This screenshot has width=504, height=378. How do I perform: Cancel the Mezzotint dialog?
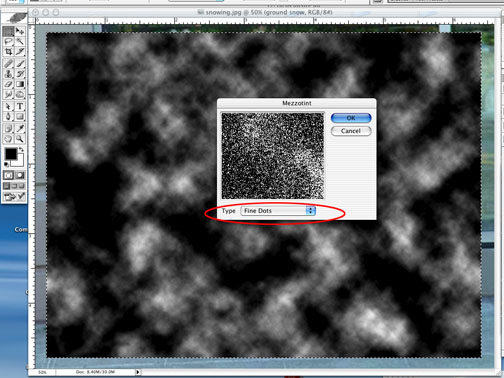tap(351, 131)
